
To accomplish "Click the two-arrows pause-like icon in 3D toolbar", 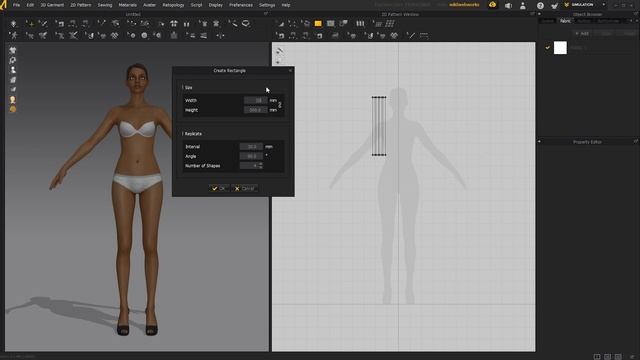I will tap(187, 24).
